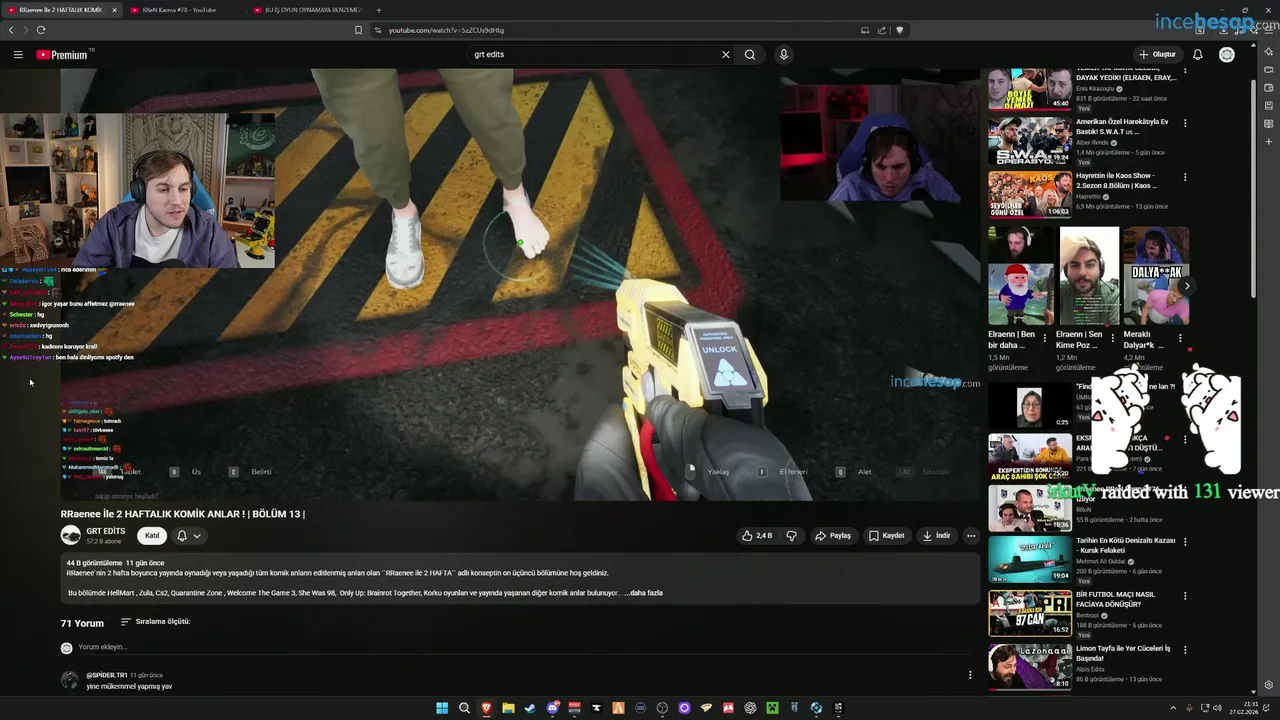Viewport: 1280px width, 720px height.
Task: Show hidden system tray icons chevron
Action: click(1174, 708)
